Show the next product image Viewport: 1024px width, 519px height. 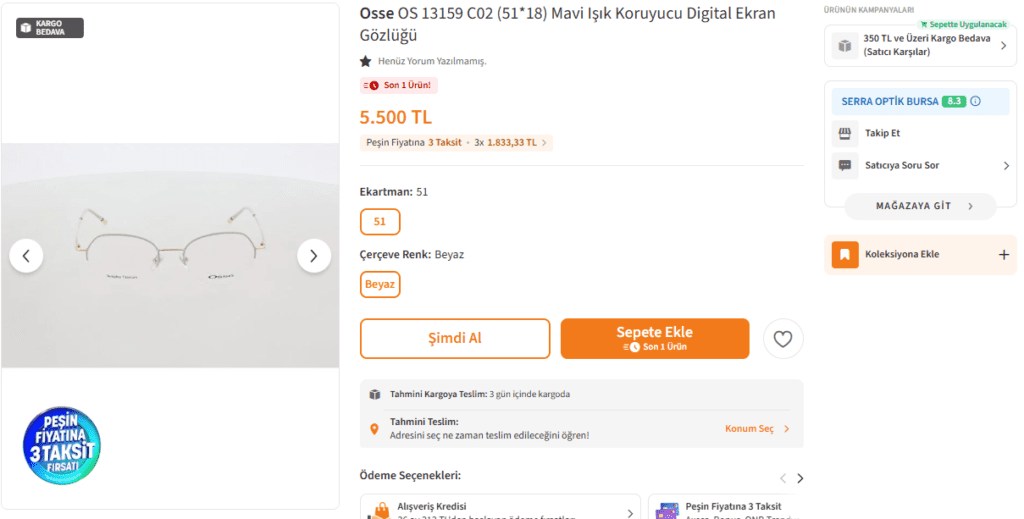click(314, 256)
